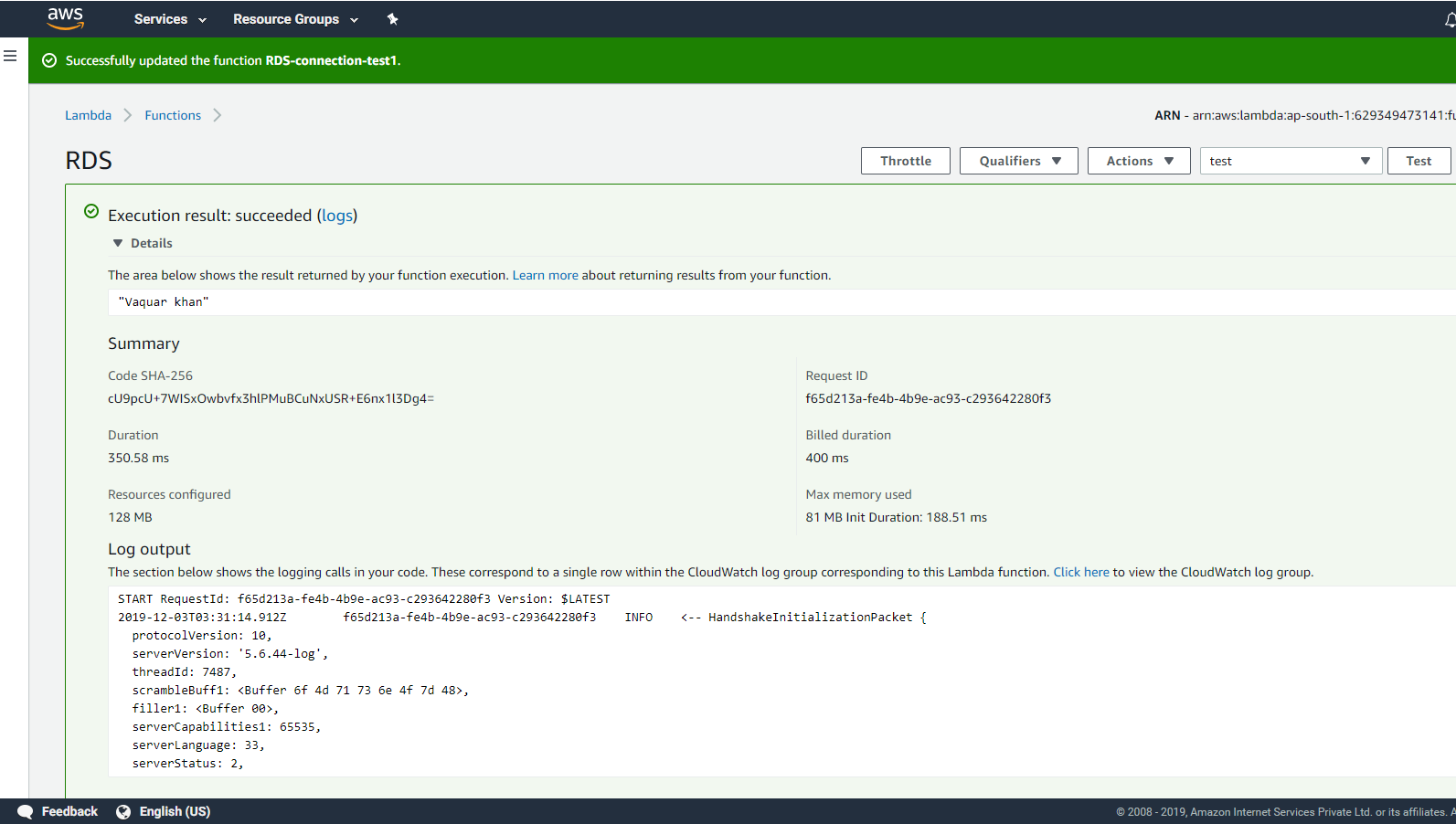The image size is (1456, 824).
Task: Open the Services menu
Action: pyautogui.click(x=170, y=19)
